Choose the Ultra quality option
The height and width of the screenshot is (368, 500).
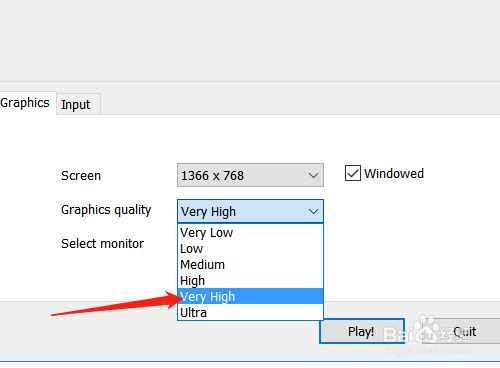tap(250, 312)
